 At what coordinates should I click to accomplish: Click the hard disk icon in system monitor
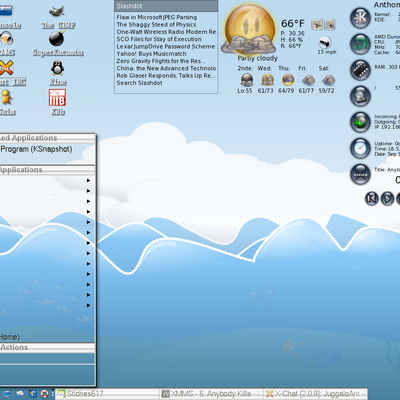tap(360, 96)
